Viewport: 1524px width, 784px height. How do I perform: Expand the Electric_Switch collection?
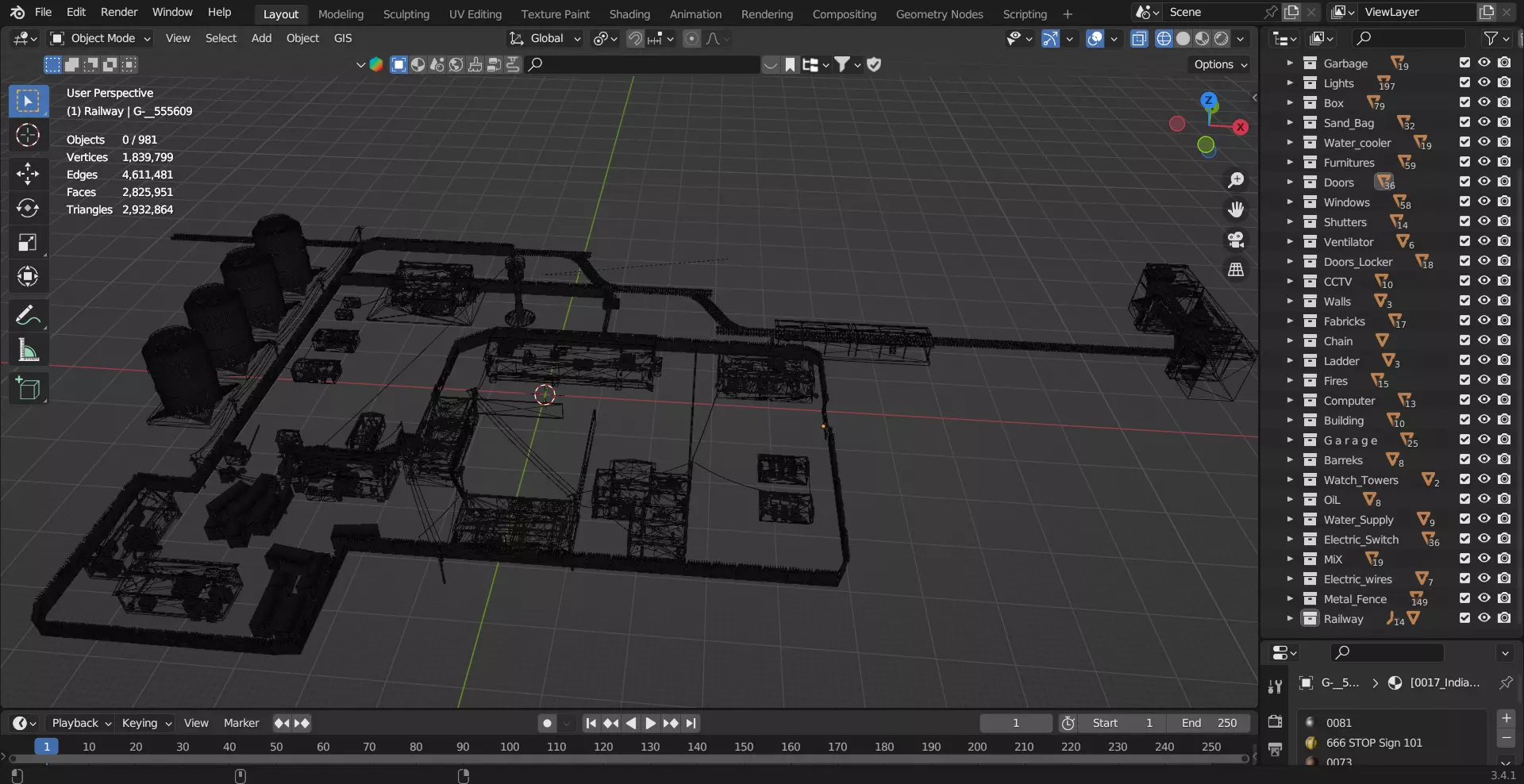click(x=1289, y=539)
